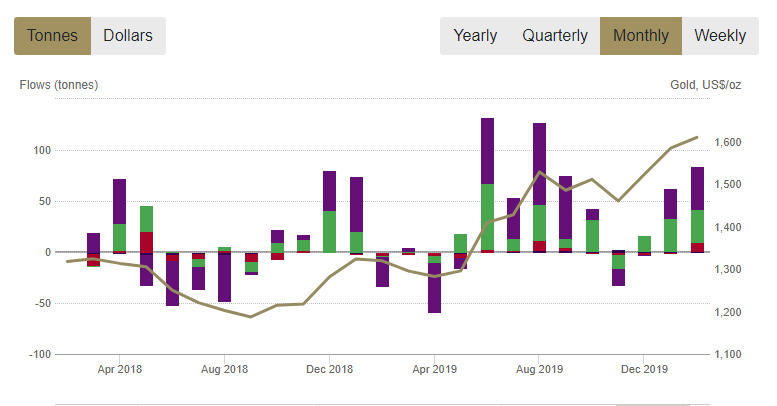
Task: Click the Dec 2019 x-axis label
Action: tap(643, 369)
